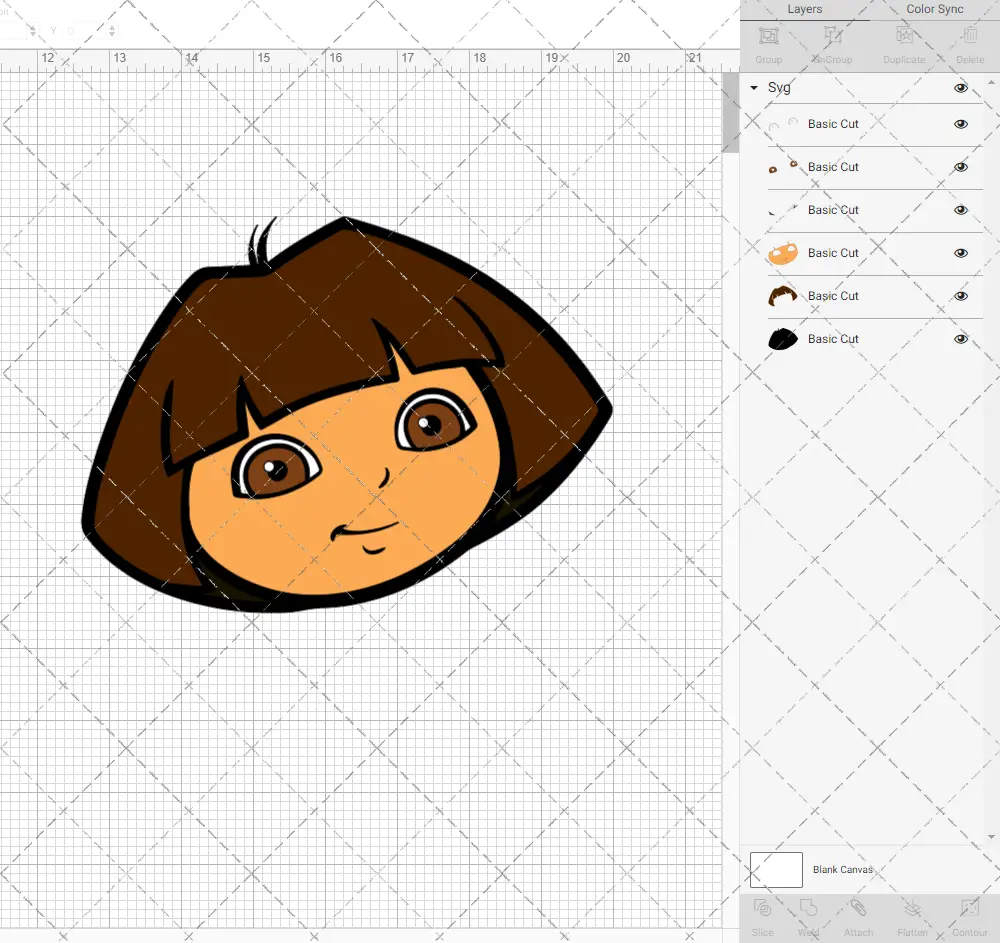Viewport: 1000px width, 943px height.
Task: Click the UnGroup icon
Action: pos(832,37)
